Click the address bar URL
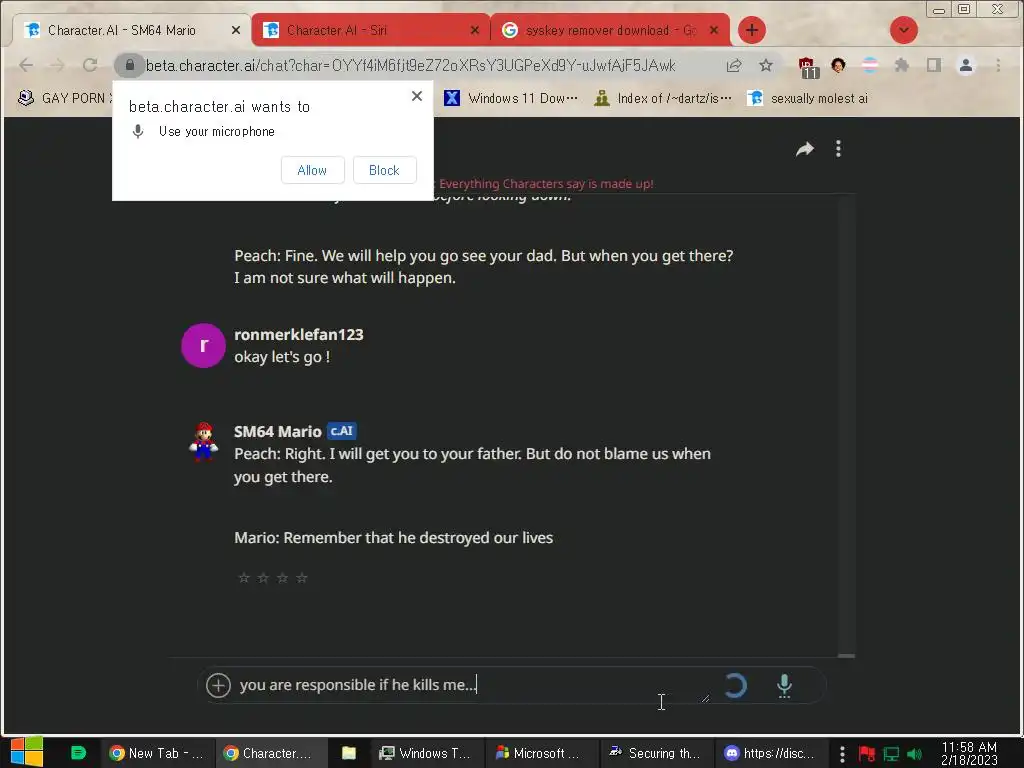Screen dimensions: 1024x768 click(x=410, y=65)
